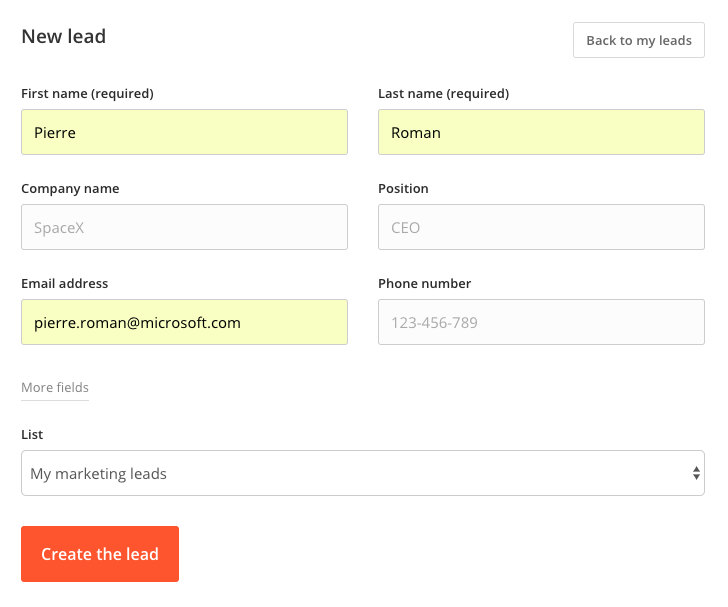This screenshot has height=607, width=728.
Task: Click the Email address label
Action: (x=65, y=283)
